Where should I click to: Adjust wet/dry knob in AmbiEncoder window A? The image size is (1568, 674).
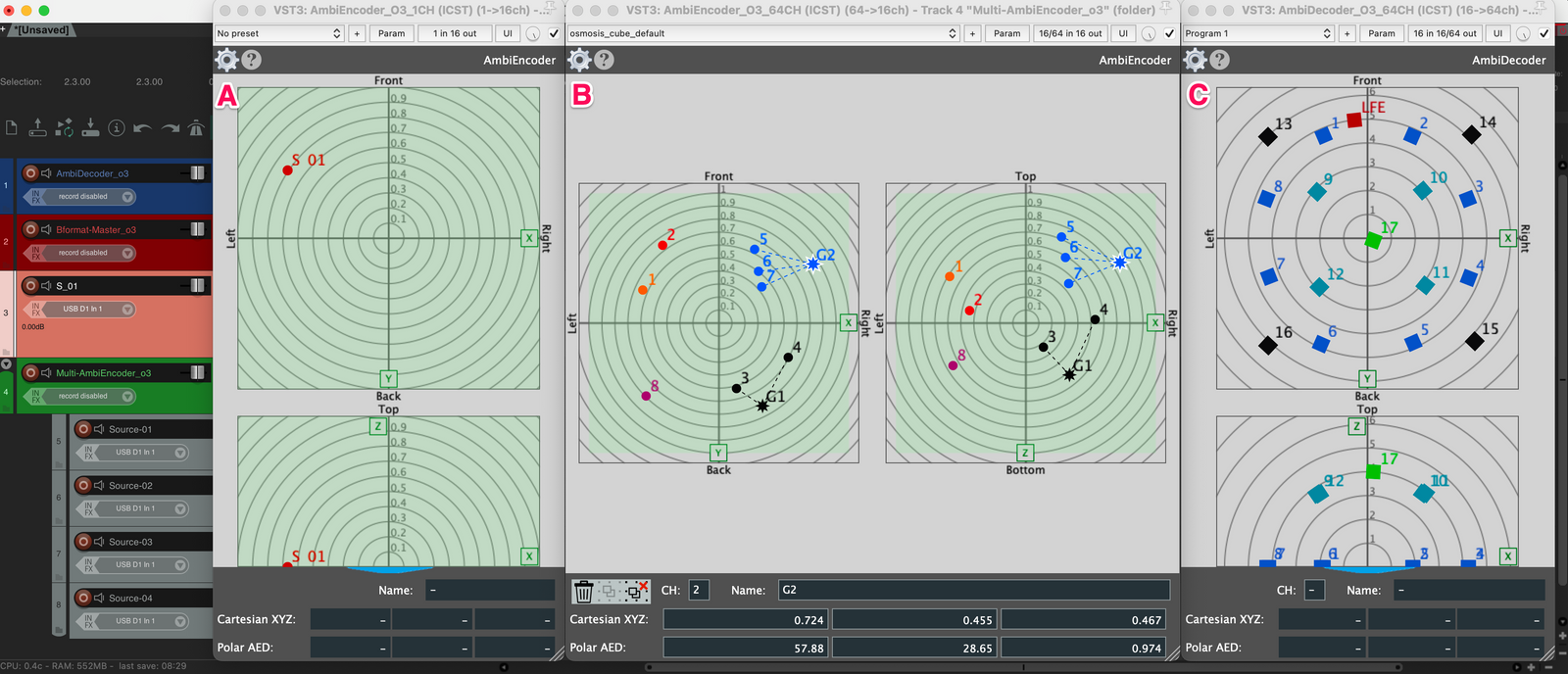[532, 33]
